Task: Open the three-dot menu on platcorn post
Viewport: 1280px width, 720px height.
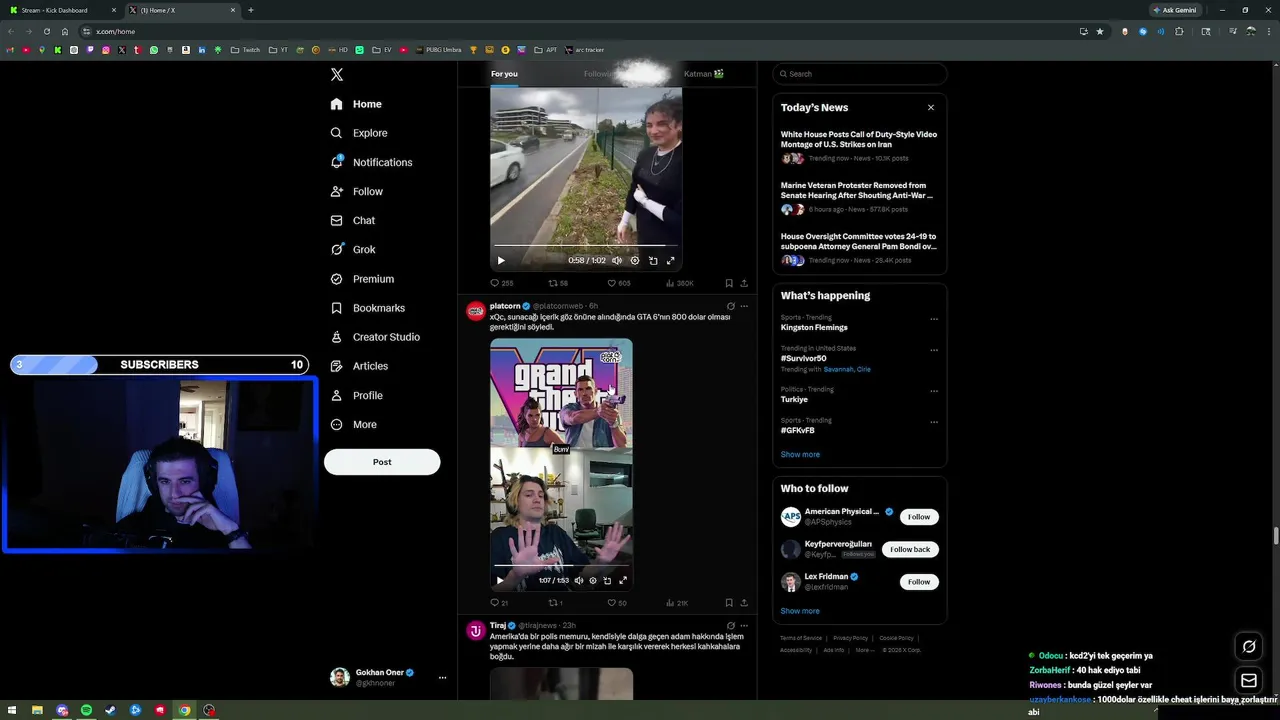Action: click(x=744, y=306)
